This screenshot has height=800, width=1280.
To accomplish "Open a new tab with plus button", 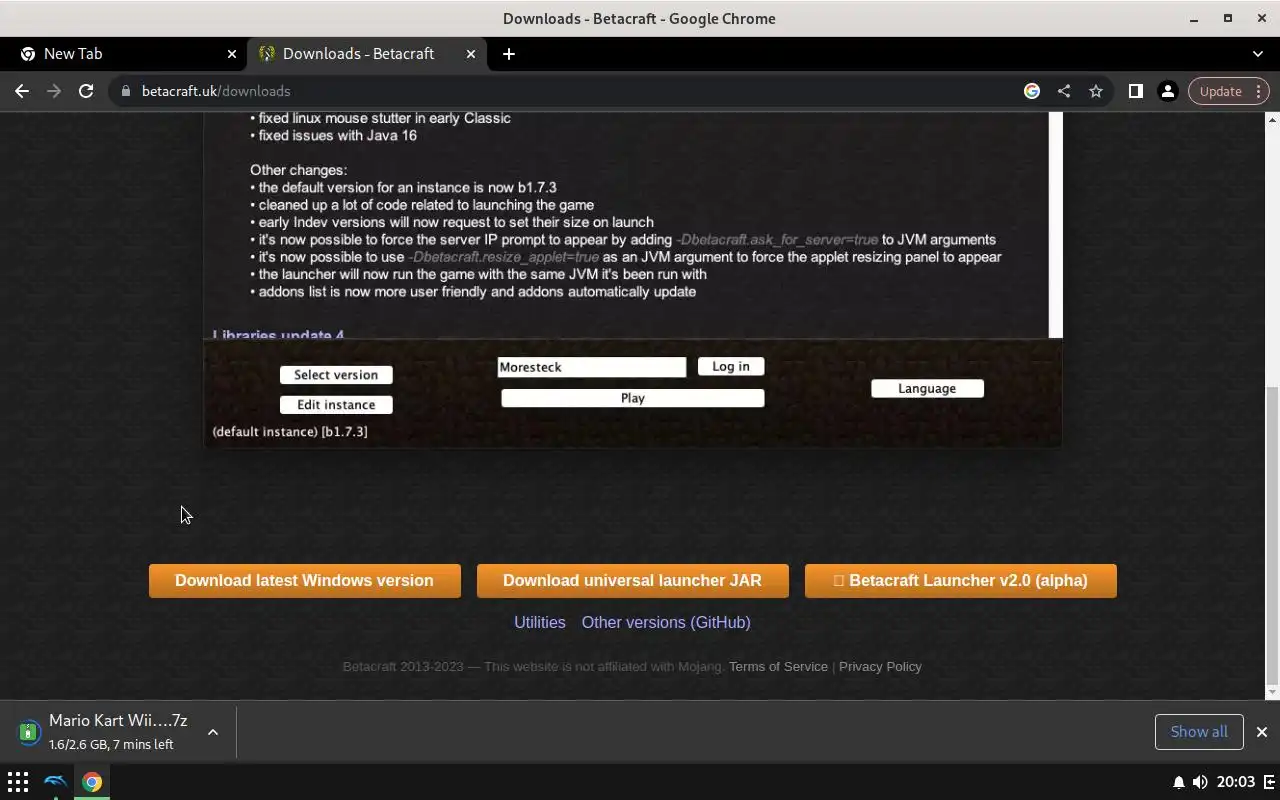I will click(x=509, y=54).
